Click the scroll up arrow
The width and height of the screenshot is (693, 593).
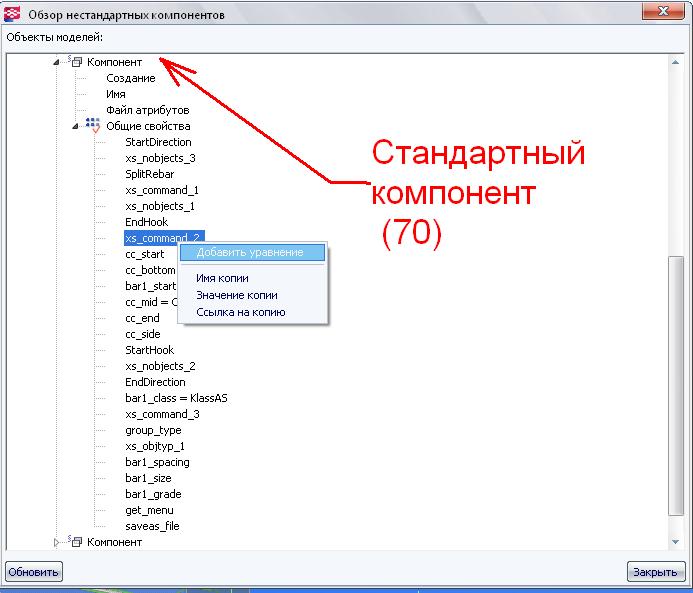pos(678,62)
